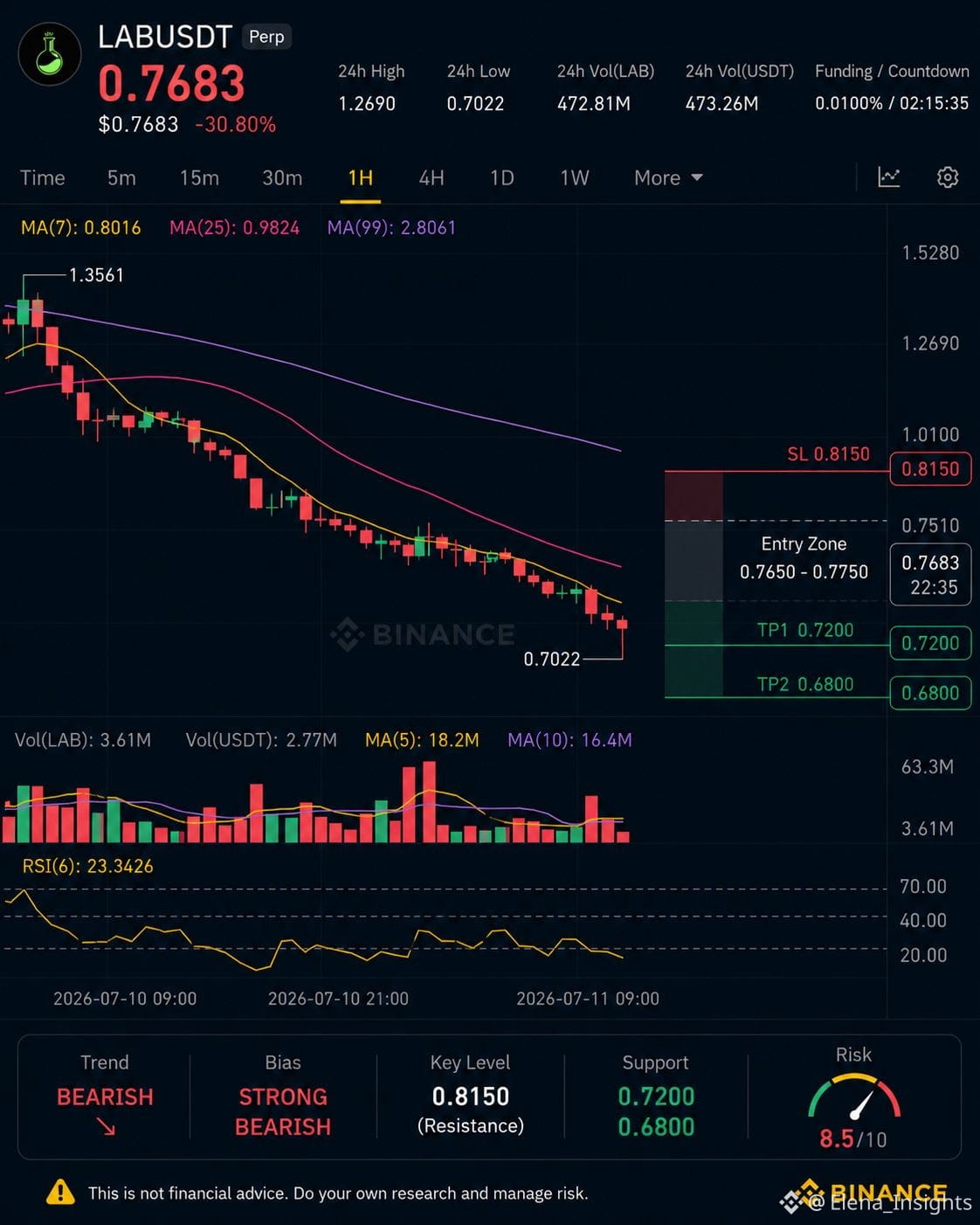Click the volume MA(5): 18.2M label

[422, 740]
